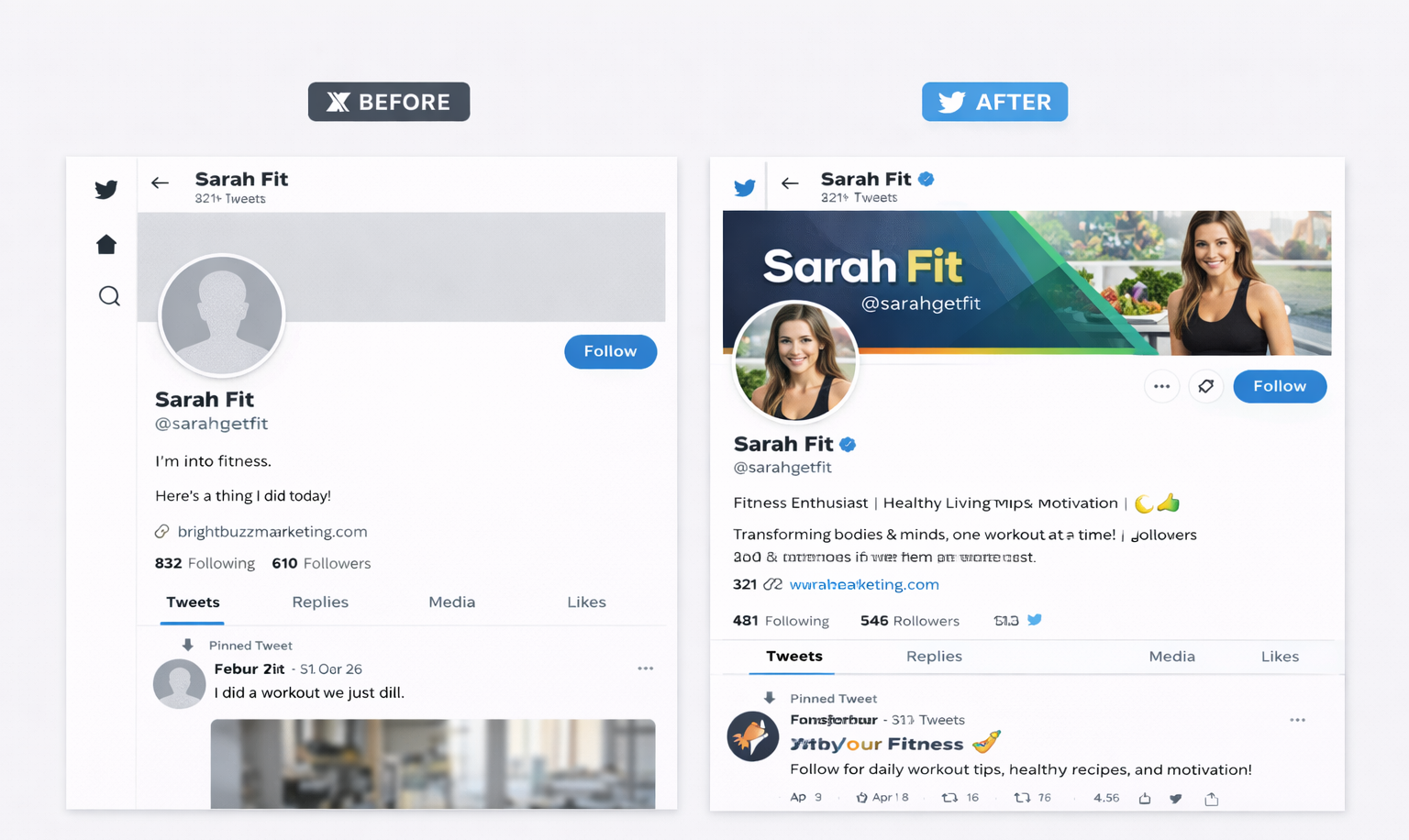
Task: Open the three-dot more options button beside Follow
Action: (1161, 386)
